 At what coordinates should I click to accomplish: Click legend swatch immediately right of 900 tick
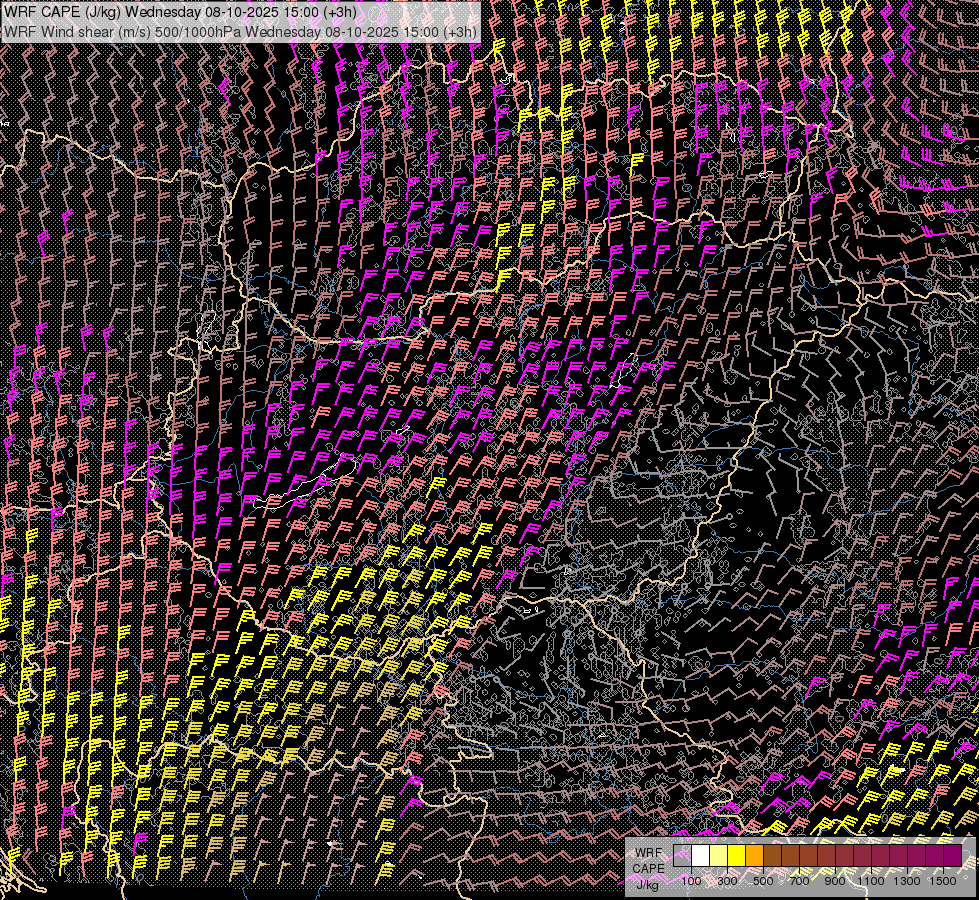pyautogui.click(x=844, y=856)
